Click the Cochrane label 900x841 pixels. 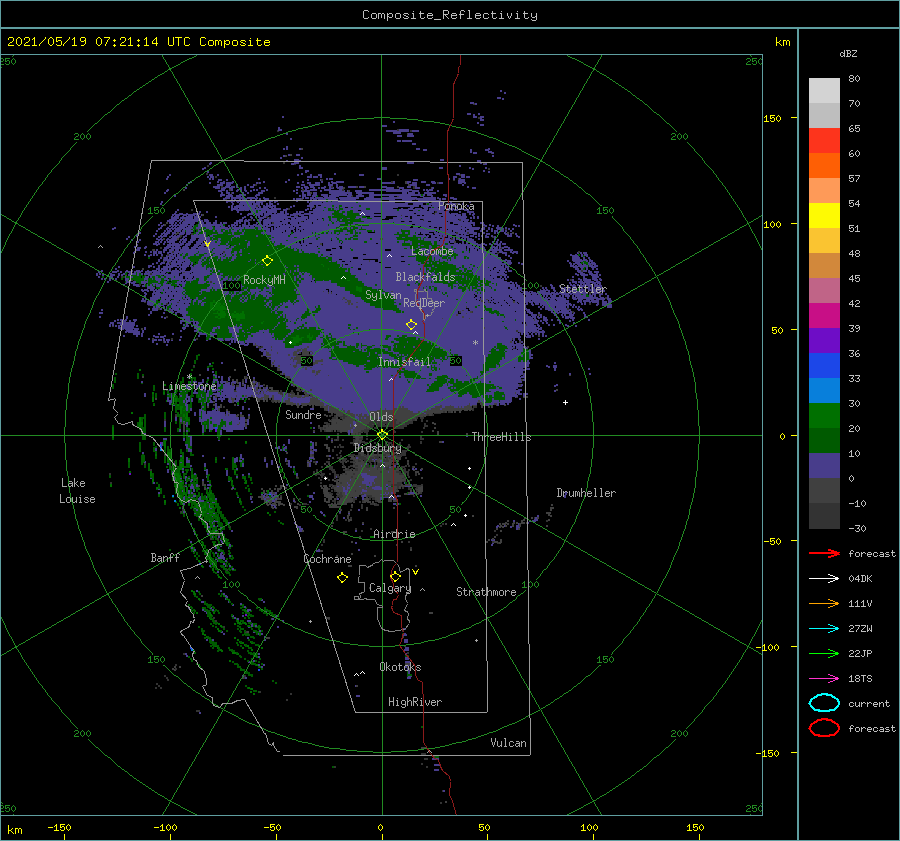pyautogui.click(x=327, y=559)
